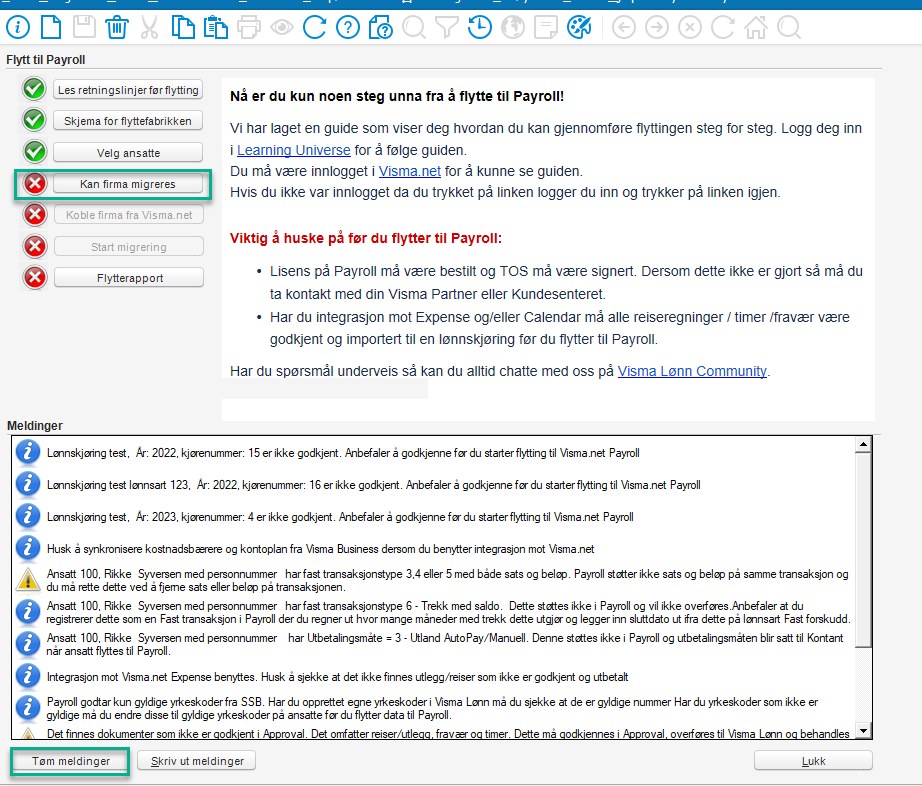Click the forward arrow browser icon

(x=656, y=27)
